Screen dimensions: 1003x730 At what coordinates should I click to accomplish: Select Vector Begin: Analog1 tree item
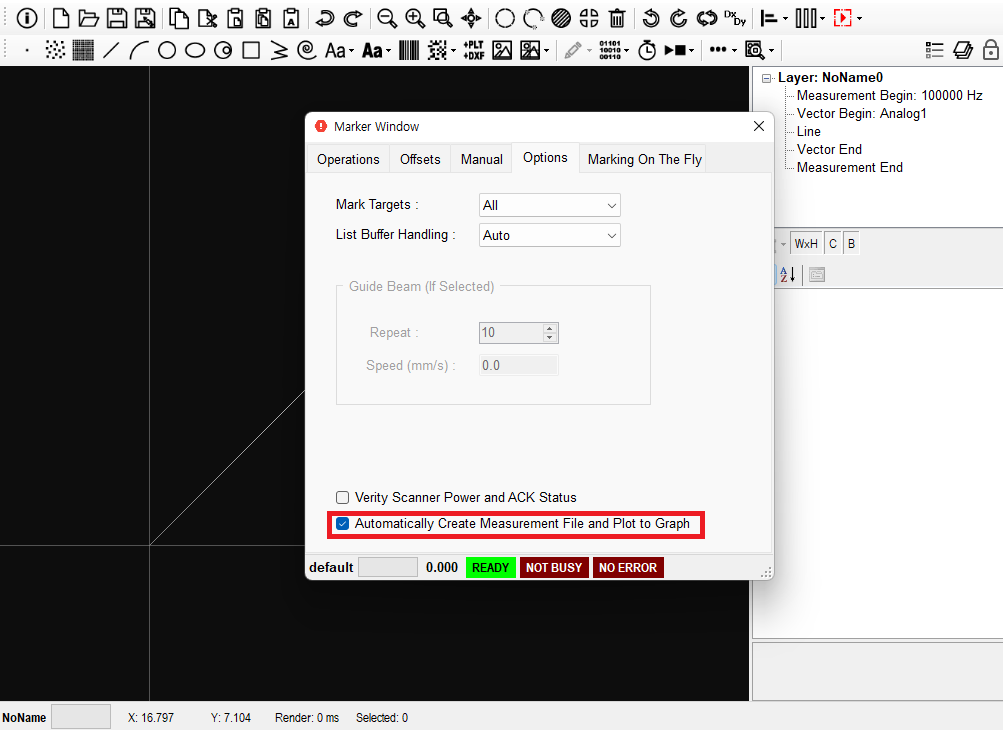pos(861,114)
